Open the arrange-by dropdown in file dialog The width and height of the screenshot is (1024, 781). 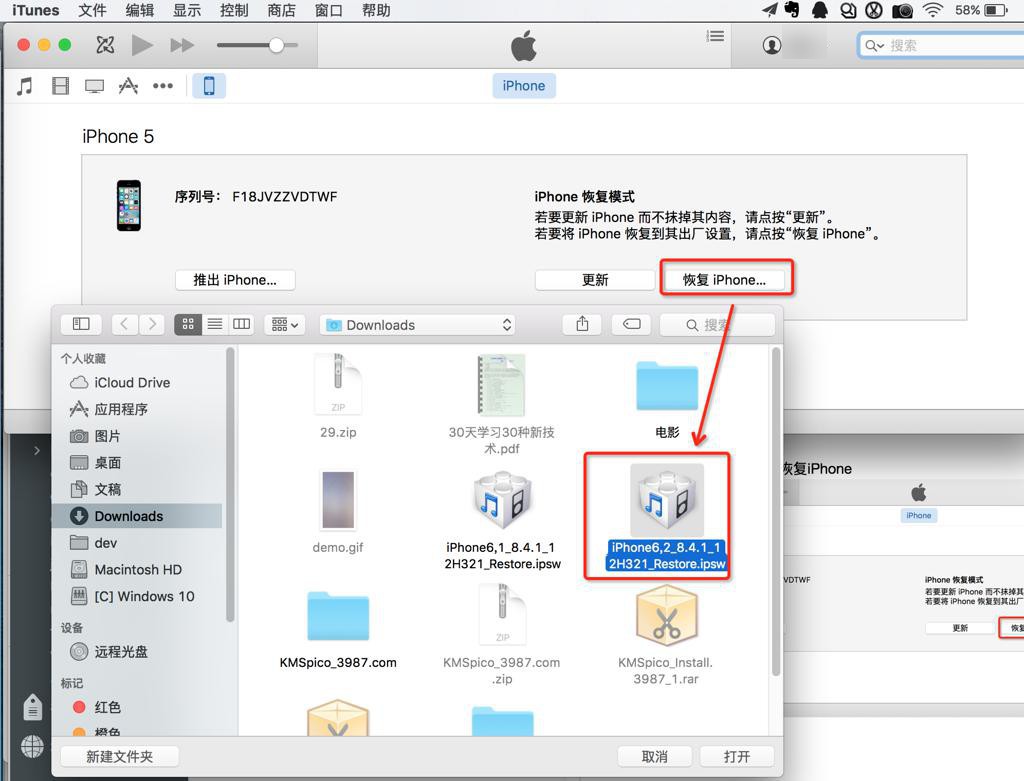pos(285,324)
